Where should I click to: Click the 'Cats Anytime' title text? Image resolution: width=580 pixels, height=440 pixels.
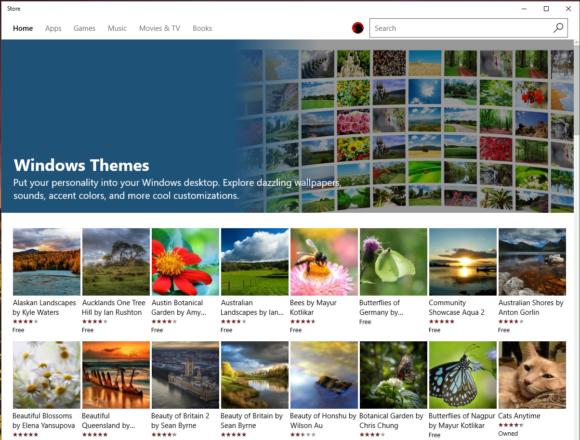click(x=519, y=416)
